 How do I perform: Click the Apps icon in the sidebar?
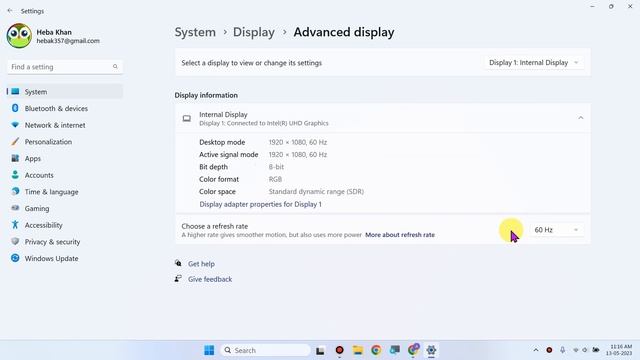(15, 158)
